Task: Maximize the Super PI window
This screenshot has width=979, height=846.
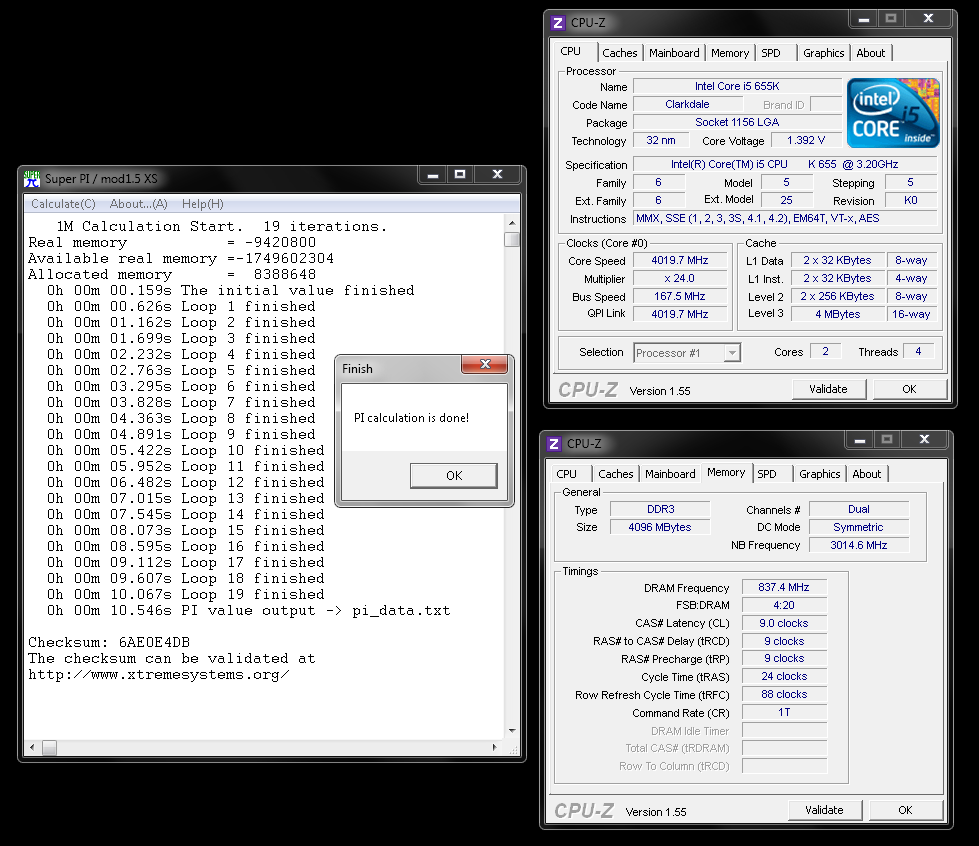Action: [460, 175]
